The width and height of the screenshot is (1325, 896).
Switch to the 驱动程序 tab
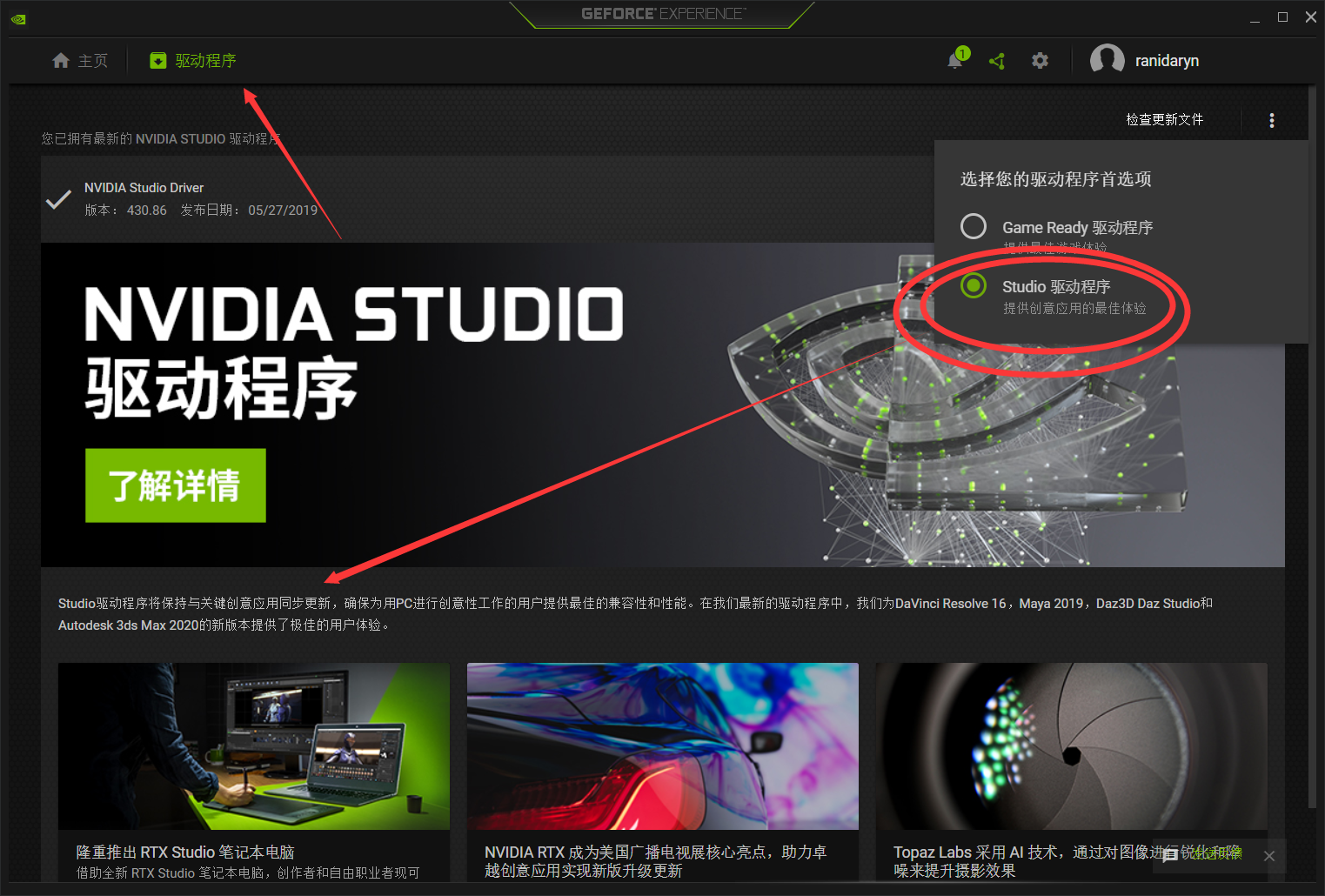[x=205, y=60]
